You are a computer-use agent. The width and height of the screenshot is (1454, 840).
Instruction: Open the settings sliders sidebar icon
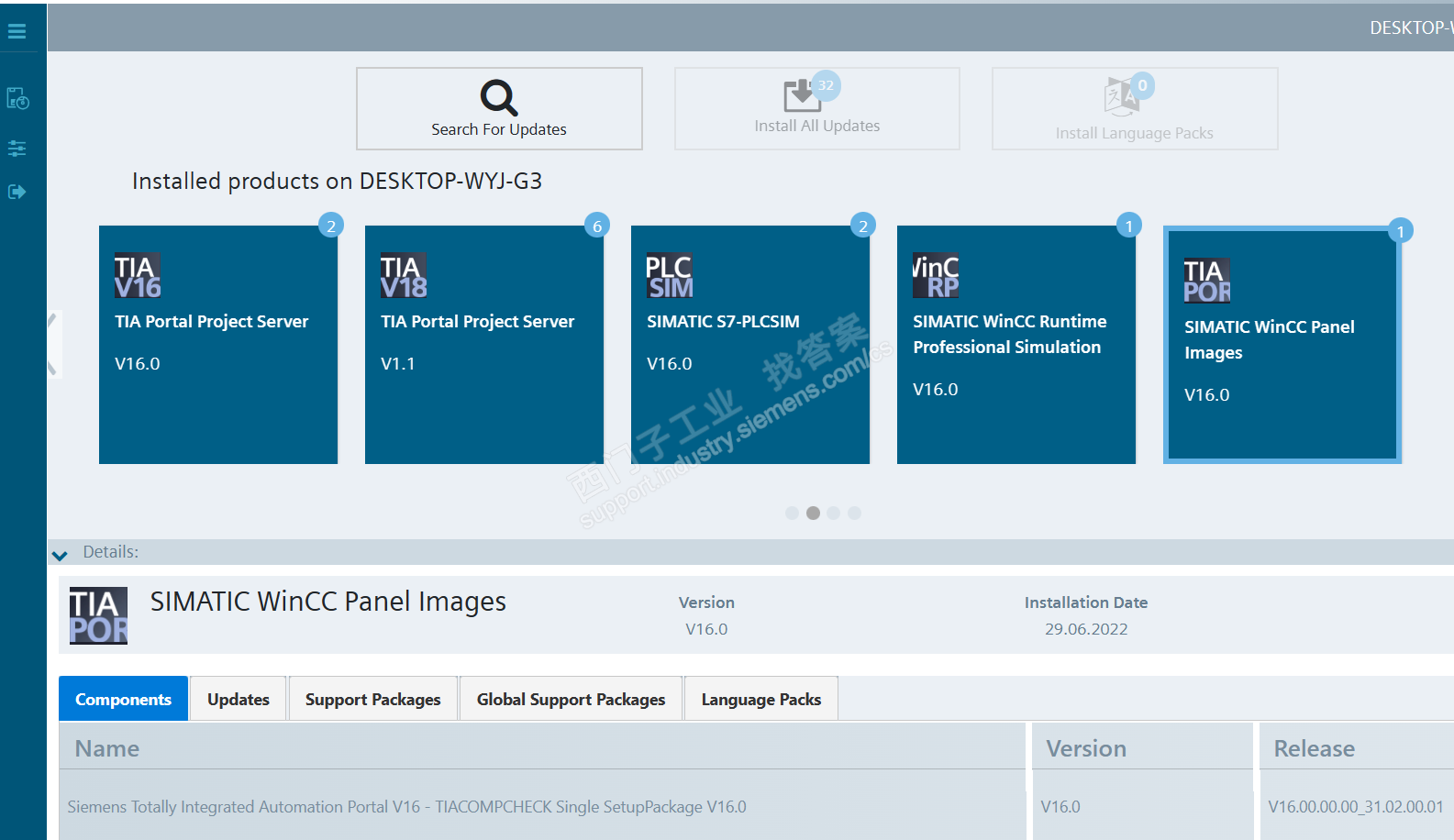click(17, 148)
